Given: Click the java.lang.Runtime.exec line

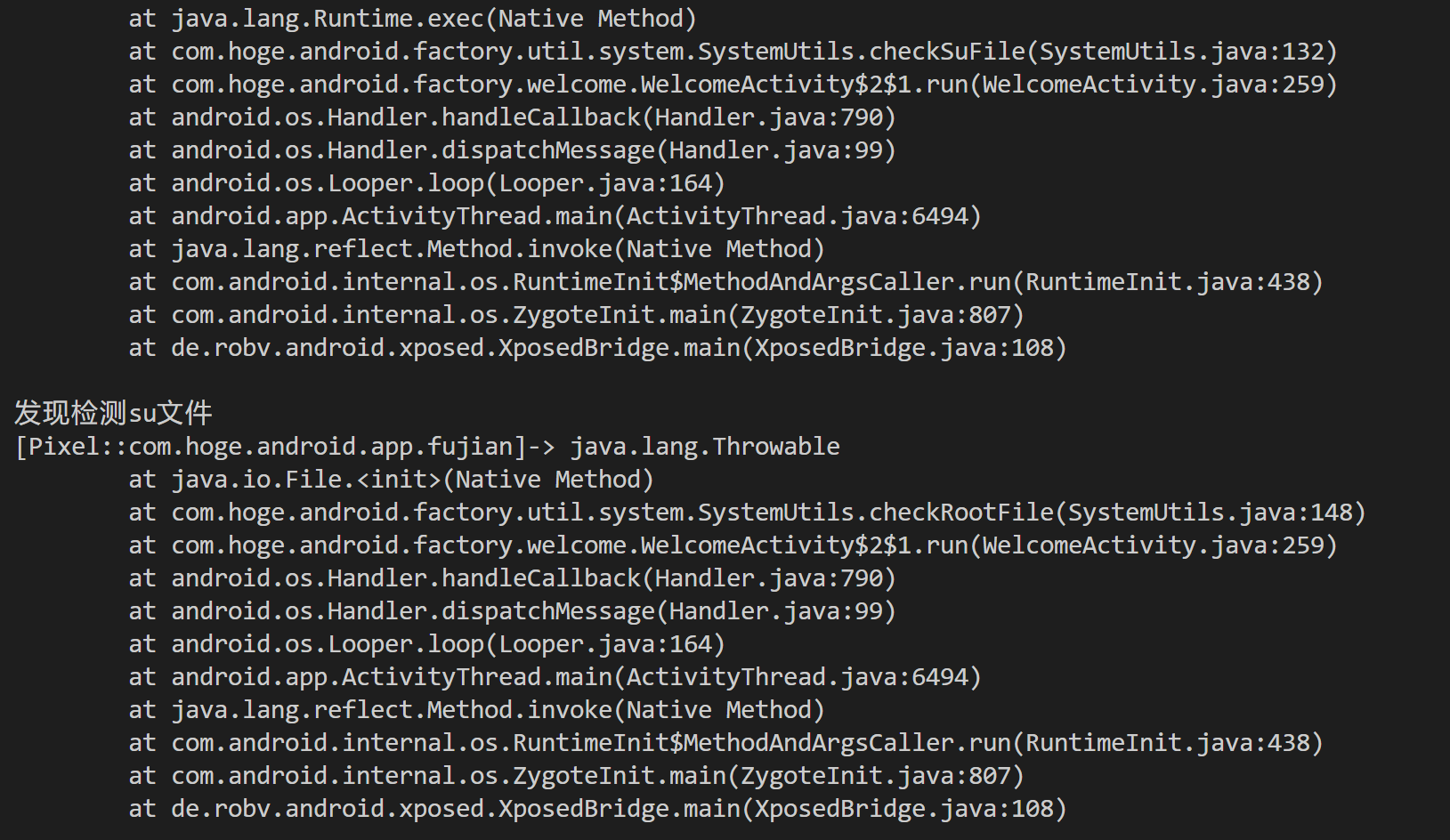Looking at the screenshot, I should coord(412,19).
